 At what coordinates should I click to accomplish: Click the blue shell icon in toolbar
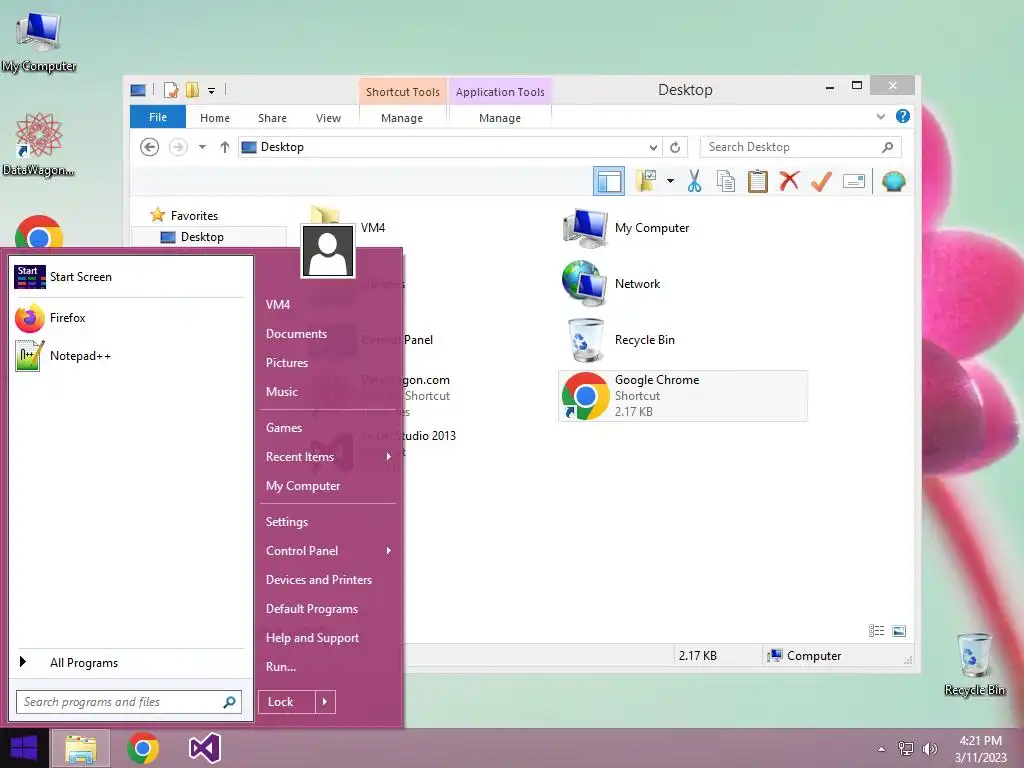(893, 181)
